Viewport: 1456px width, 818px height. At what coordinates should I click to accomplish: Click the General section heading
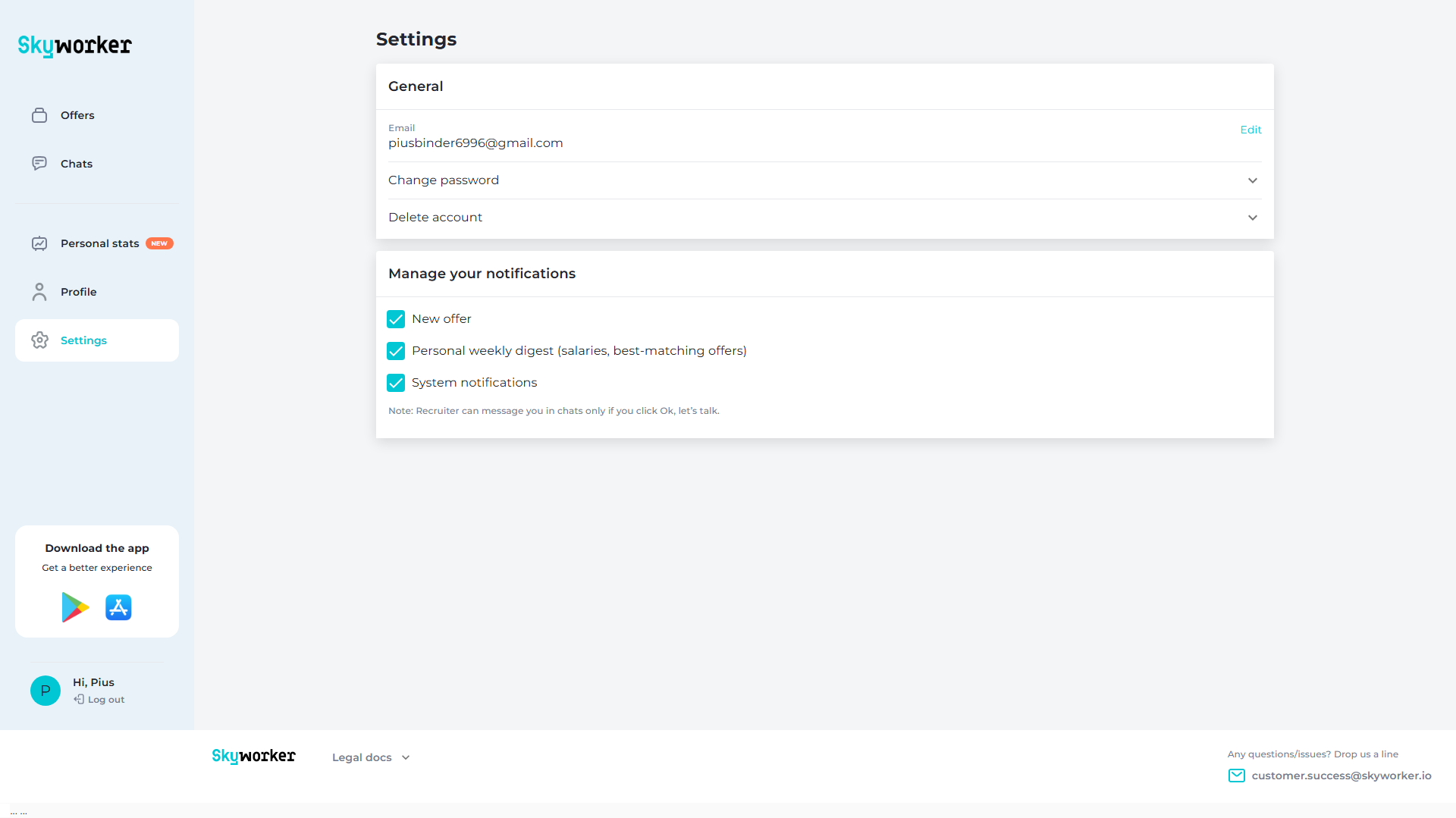[x=416, y=86]
